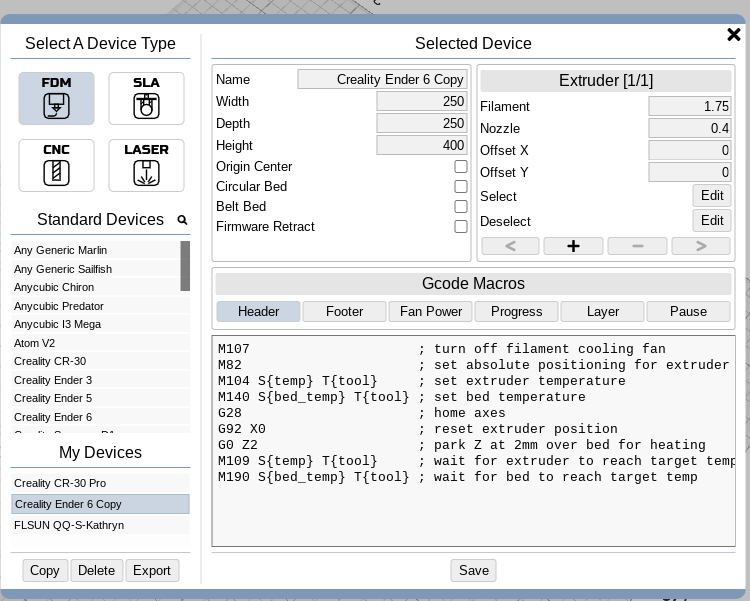Select the FDM device type
The height and width of the screenshot is (601, 750).
point(56,99)
